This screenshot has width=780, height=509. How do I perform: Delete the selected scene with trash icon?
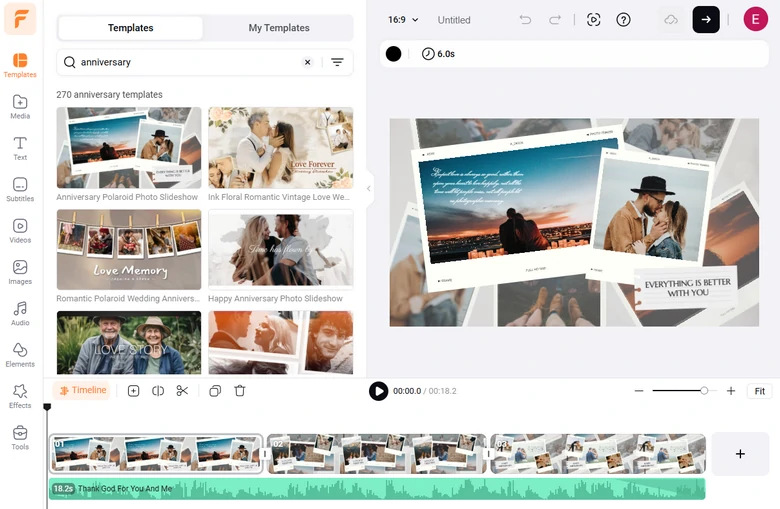(240, 391)
